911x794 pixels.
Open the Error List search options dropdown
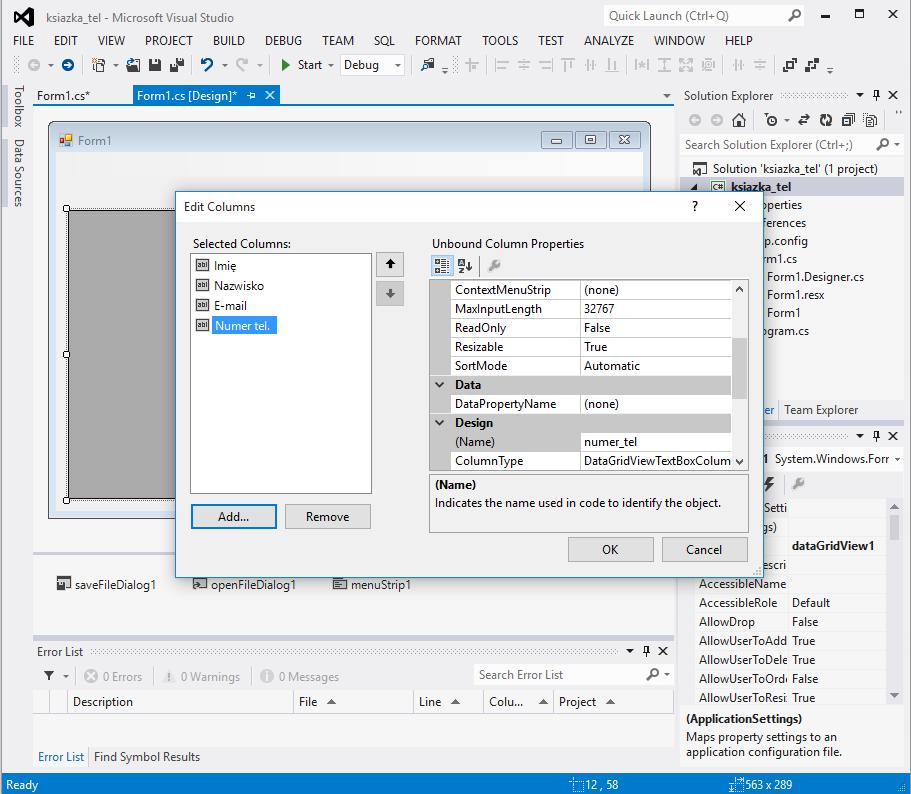(x=667, y=674)
